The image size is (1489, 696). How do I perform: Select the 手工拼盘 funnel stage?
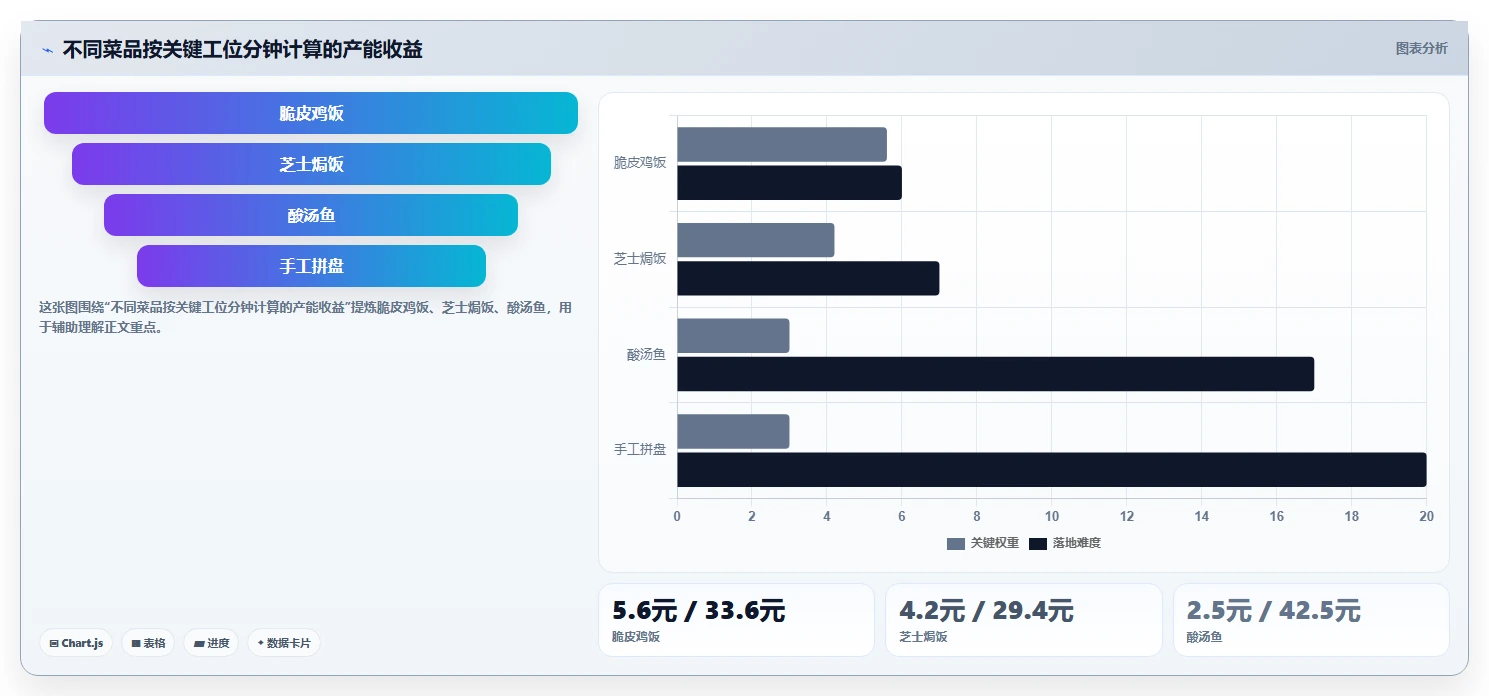point(311,266)
